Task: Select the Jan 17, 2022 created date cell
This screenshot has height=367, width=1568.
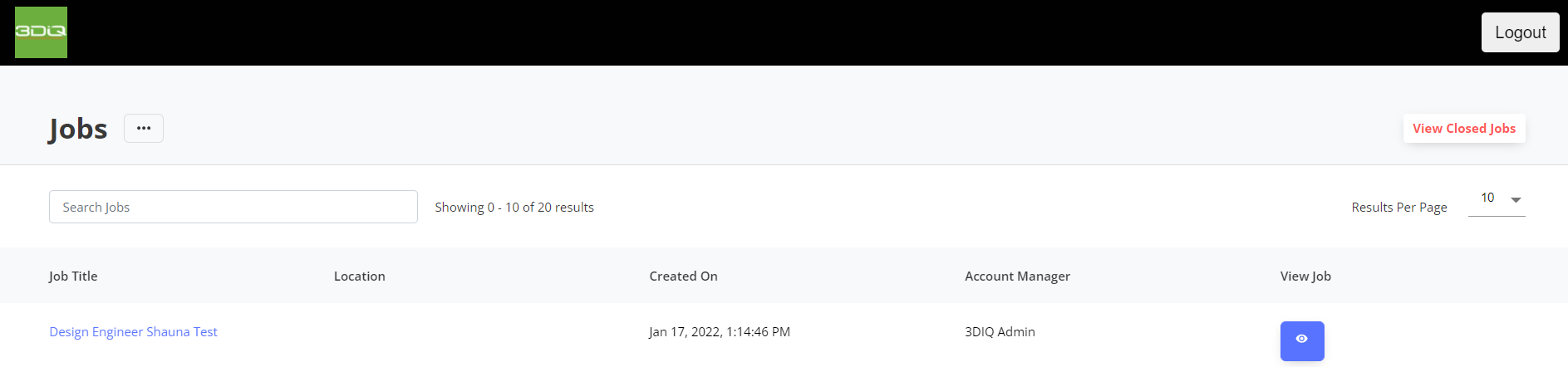Action: (720, 331)
